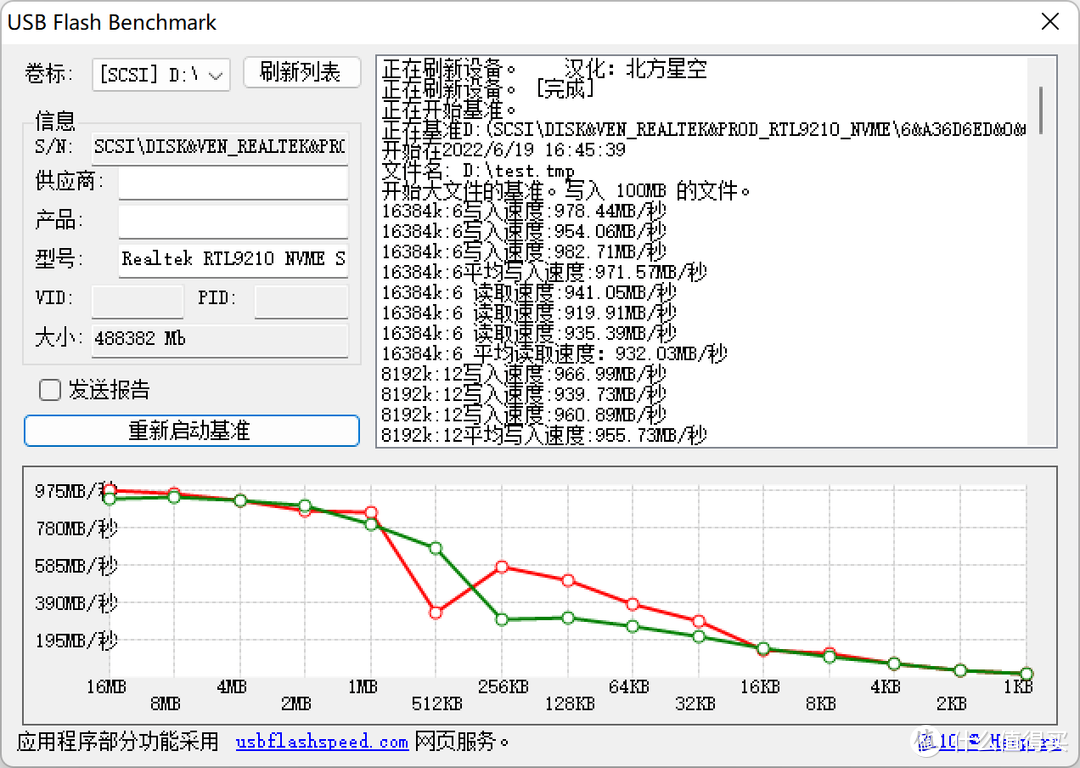Click the log panel's vertical scrollbar thumb
Screen dimensions: 1080x768
(x=1041, y=110)
